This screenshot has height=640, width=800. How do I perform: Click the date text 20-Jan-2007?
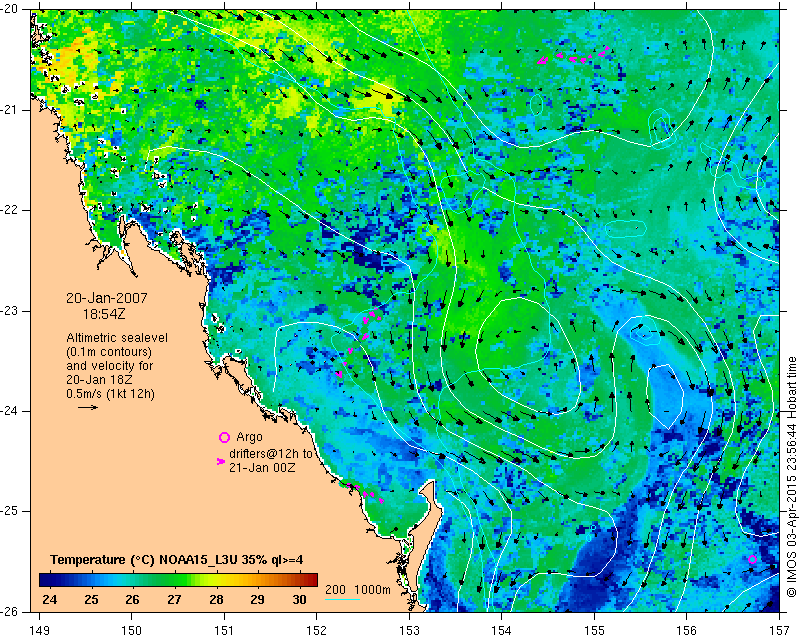click(x=107, y=298)
